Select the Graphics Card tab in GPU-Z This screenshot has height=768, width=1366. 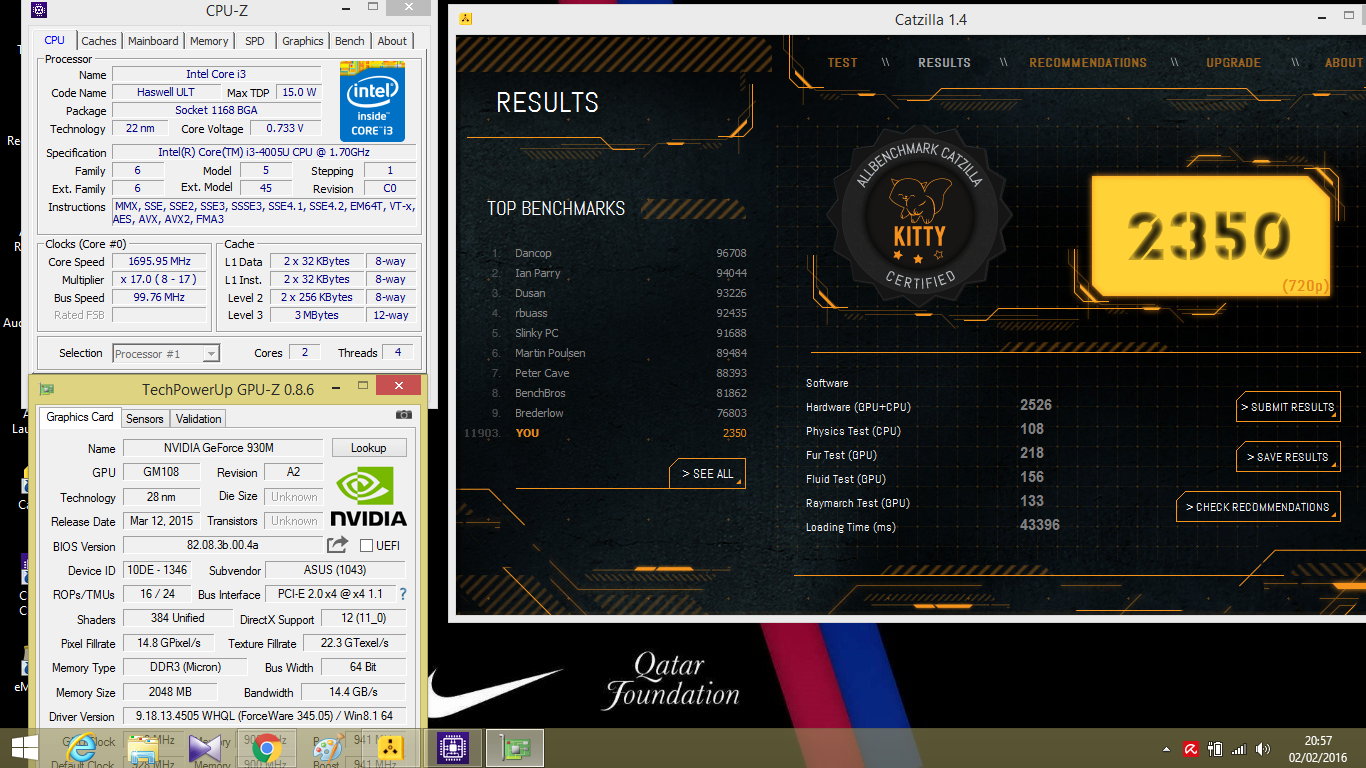(80, 417)
